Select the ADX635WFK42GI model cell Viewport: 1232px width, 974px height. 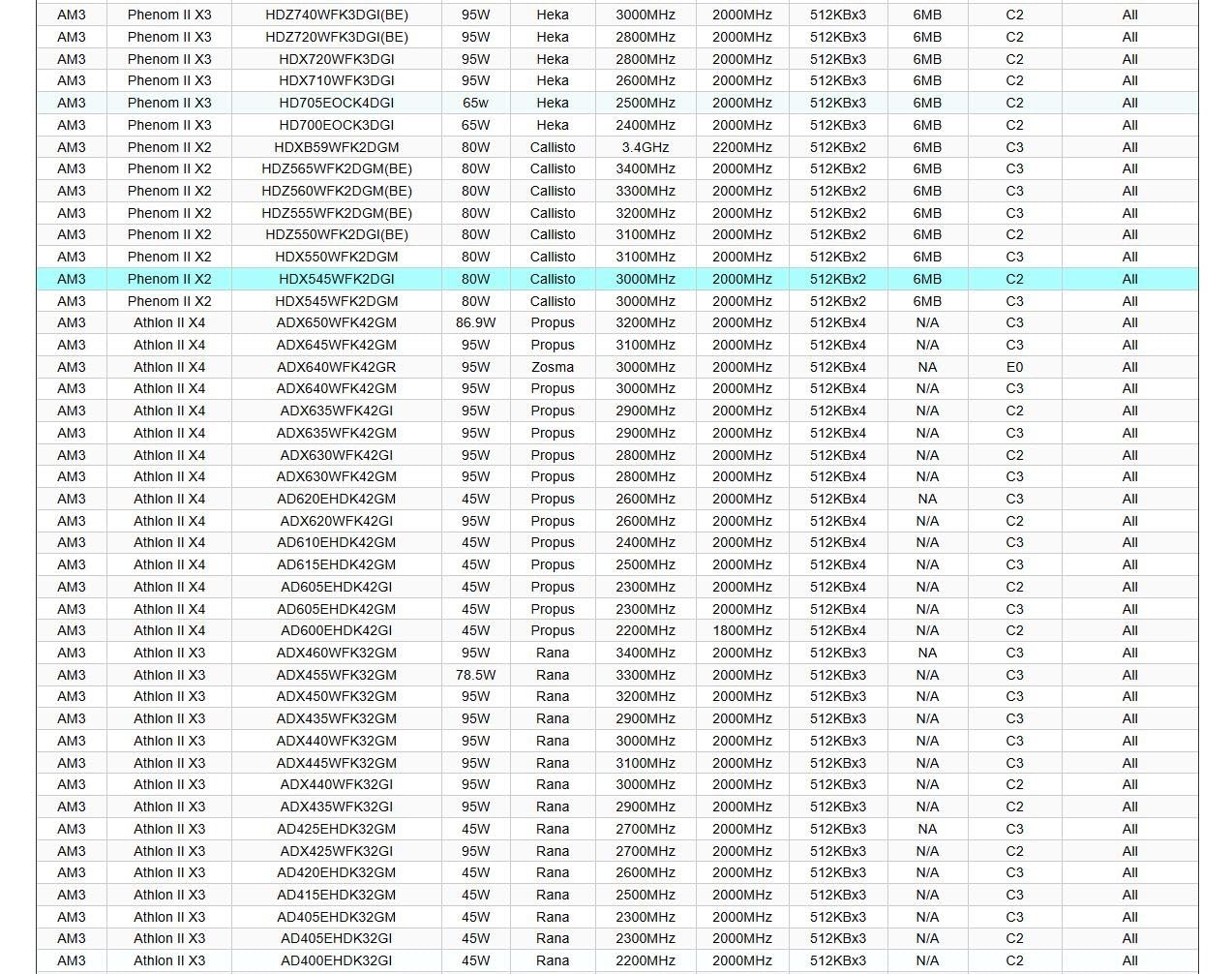pyautogui.click(x=336, y=411)
